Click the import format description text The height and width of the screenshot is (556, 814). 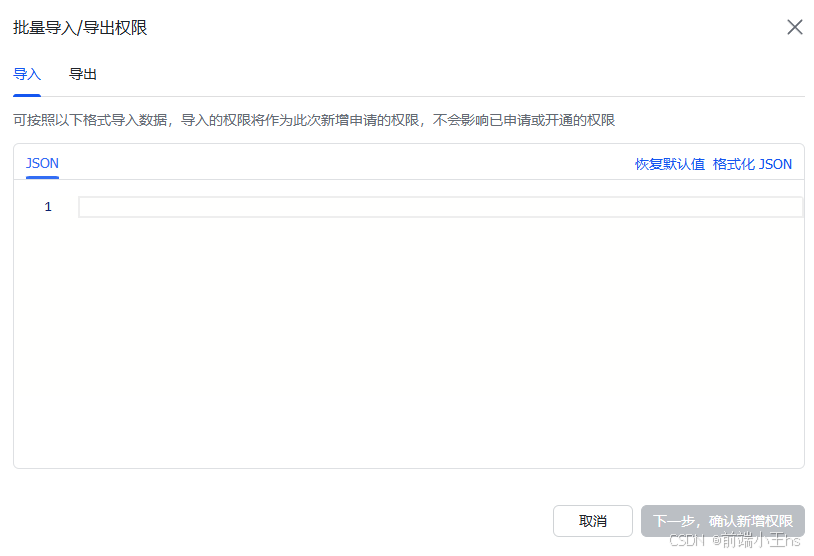point(314,120)
